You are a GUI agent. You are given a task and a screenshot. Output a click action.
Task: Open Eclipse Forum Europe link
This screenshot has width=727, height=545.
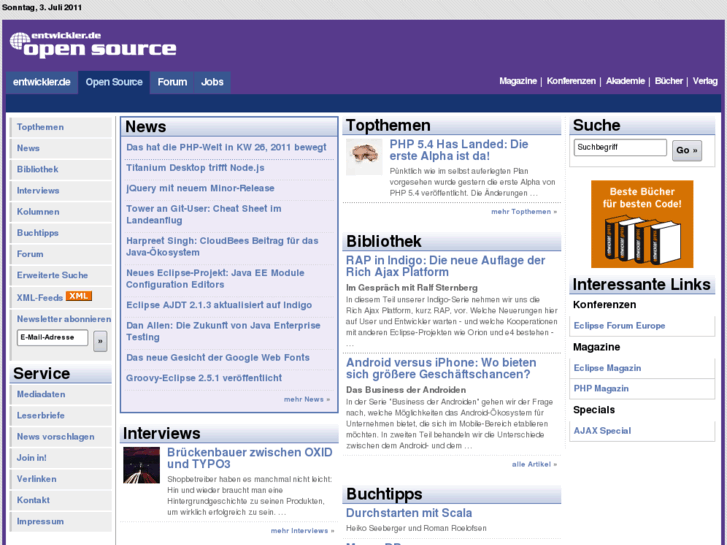point(619,326)
